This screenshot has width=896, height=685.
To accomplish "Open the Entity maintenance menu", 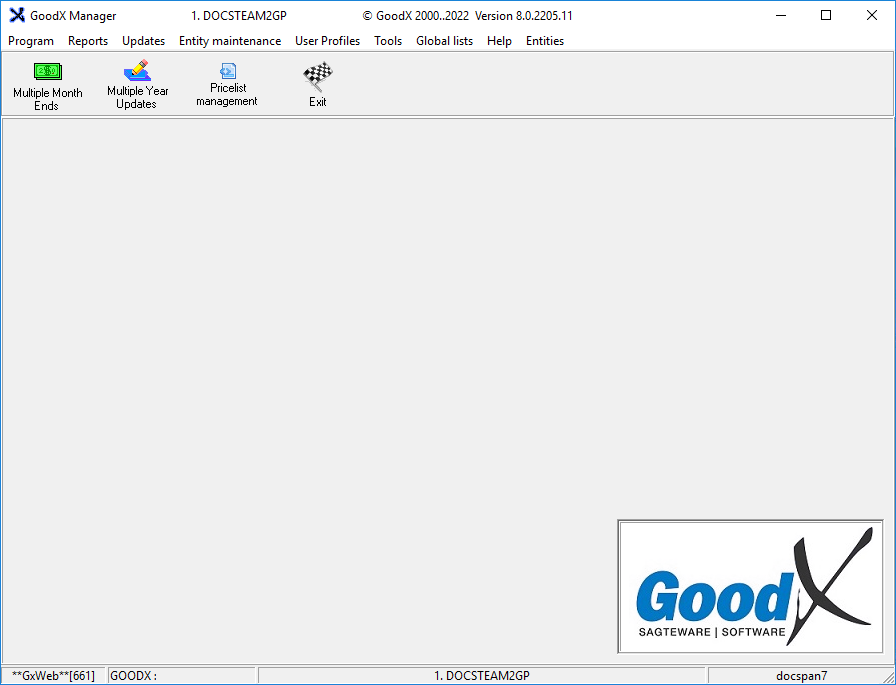I will click(230, 41).
